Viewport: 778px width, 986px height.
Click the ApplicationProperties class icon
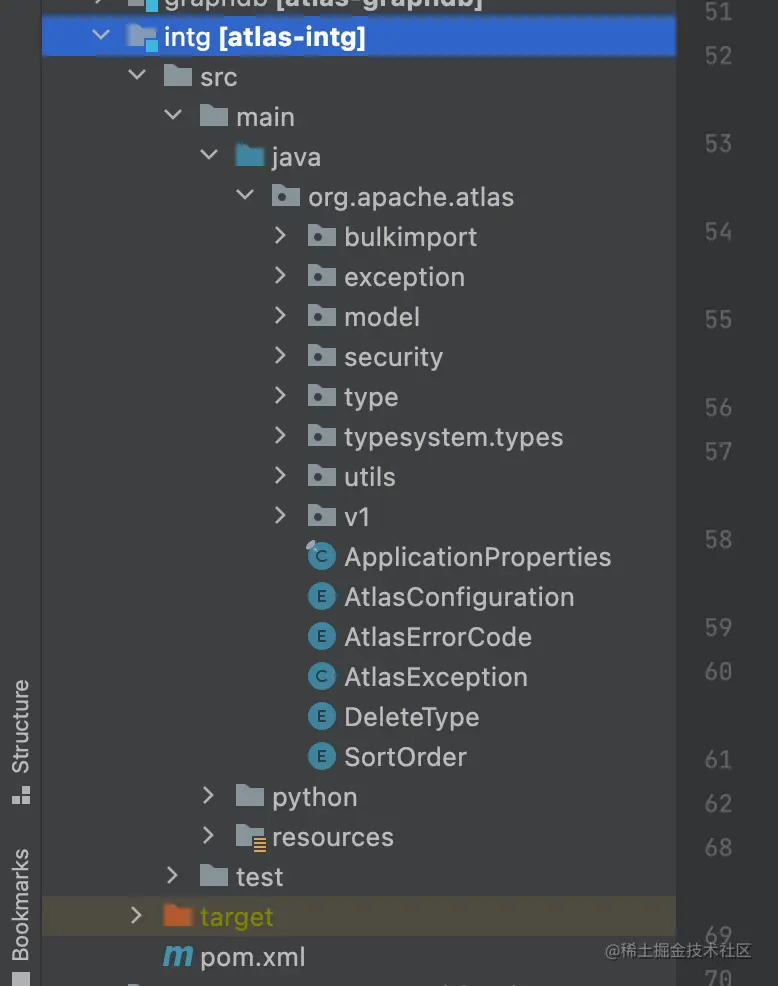321,556
